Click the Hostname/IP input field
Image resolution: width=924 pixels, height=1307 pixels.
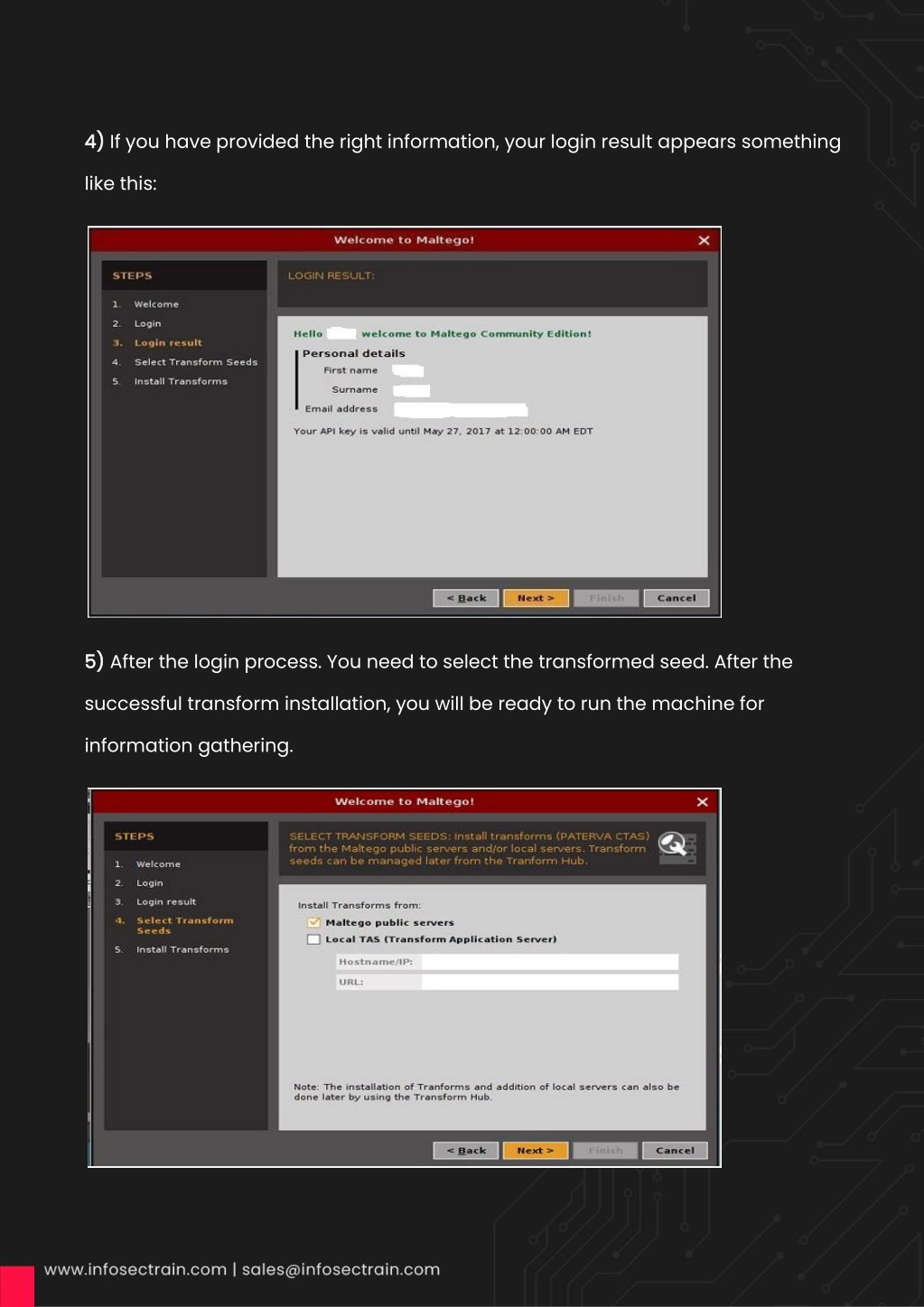pyautogui.click(x=549, y=962)
